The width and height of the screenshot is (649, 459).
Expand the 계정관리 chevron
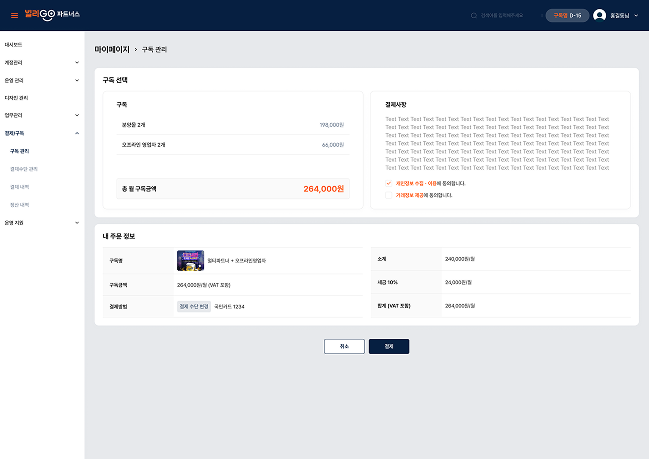point(77,62)
